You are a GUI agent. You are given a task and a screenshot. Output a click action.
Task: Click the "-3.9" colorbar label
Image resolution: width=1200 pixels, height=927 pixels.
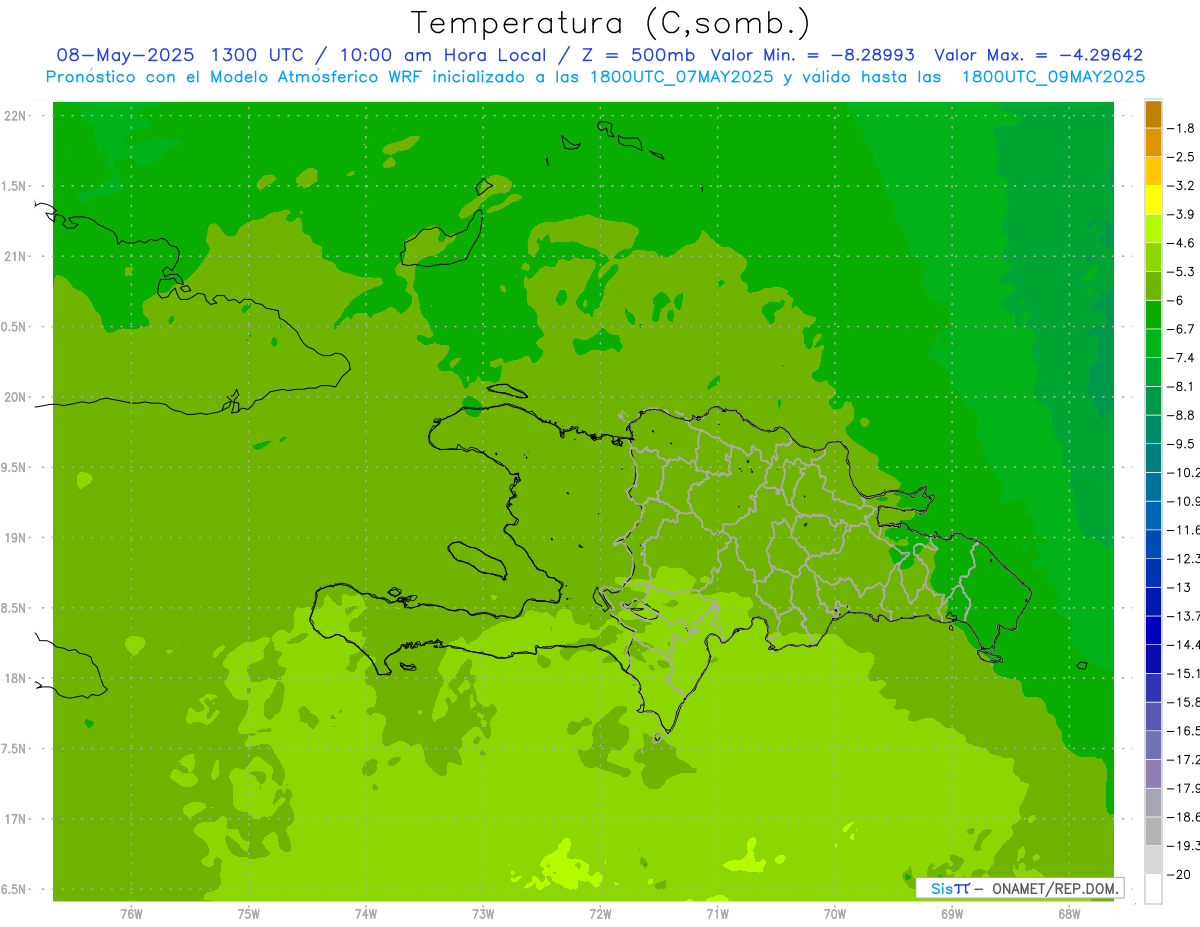click(x=1181, y=214)
